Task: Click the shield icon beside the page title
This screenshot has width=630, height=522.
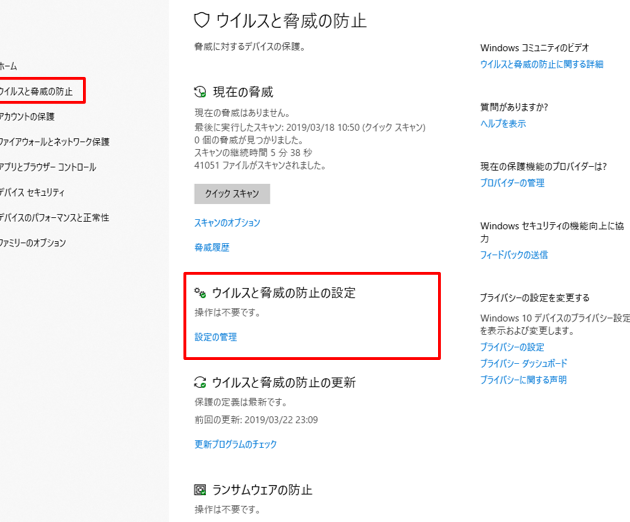Action: coord(201,19)
